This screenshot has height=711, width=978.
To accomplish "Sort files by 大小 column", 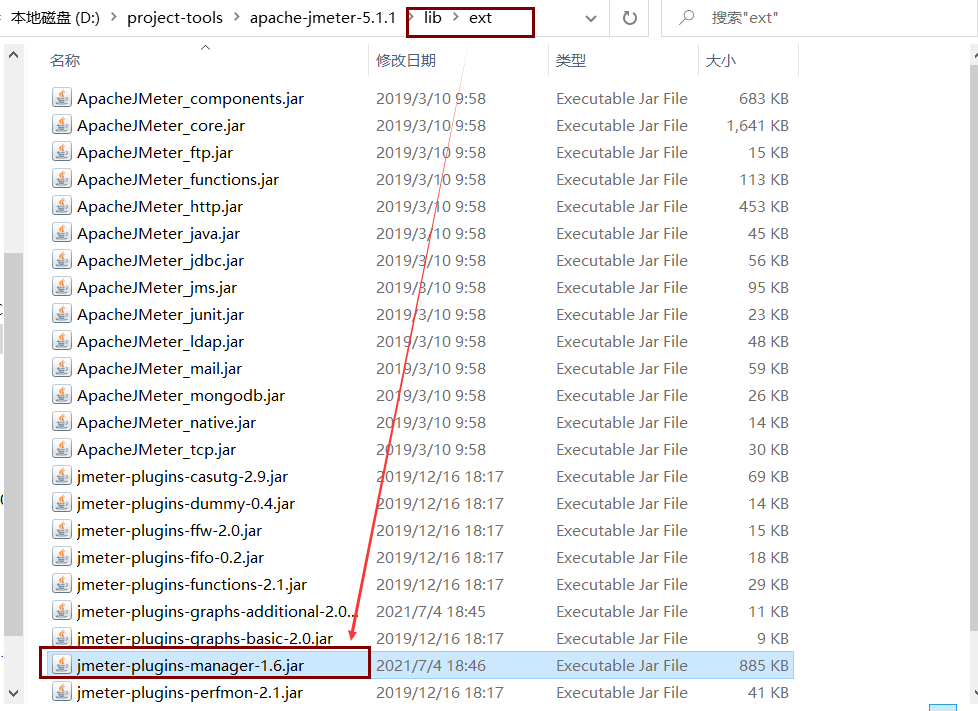I will 720,60.
